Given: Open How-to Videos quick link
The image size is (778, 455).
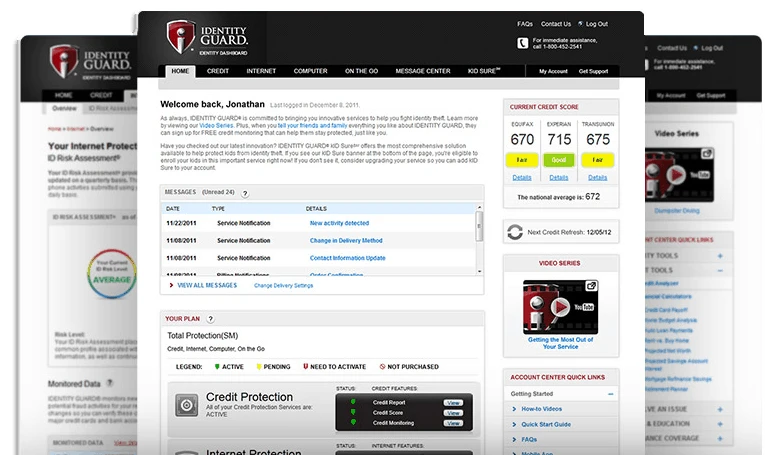Looking at the screenshot, I should tap(541, 409).
